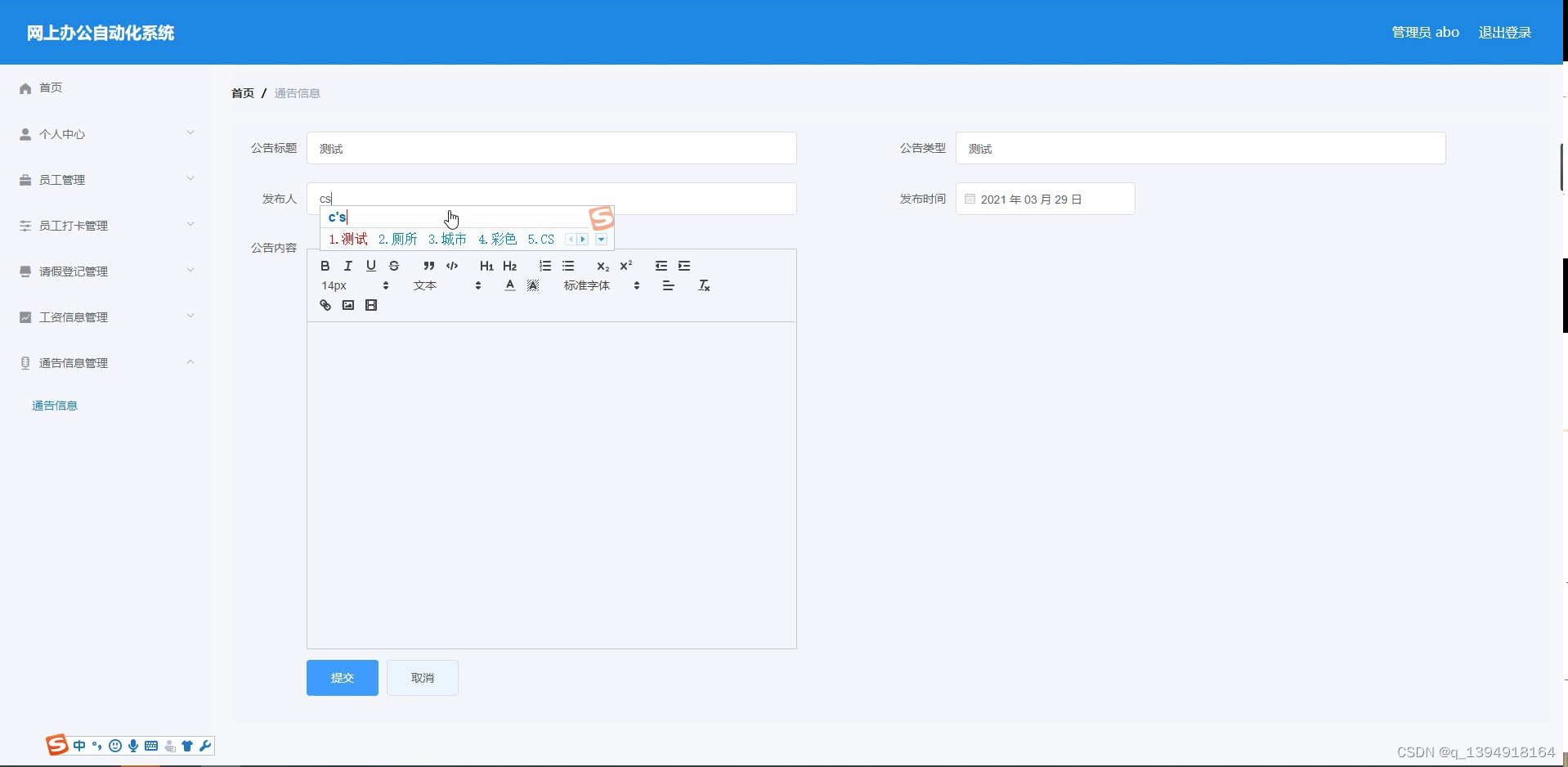Create a numbered ordered list
This screenshot has height=767, width=1568.
pos(544,266)
